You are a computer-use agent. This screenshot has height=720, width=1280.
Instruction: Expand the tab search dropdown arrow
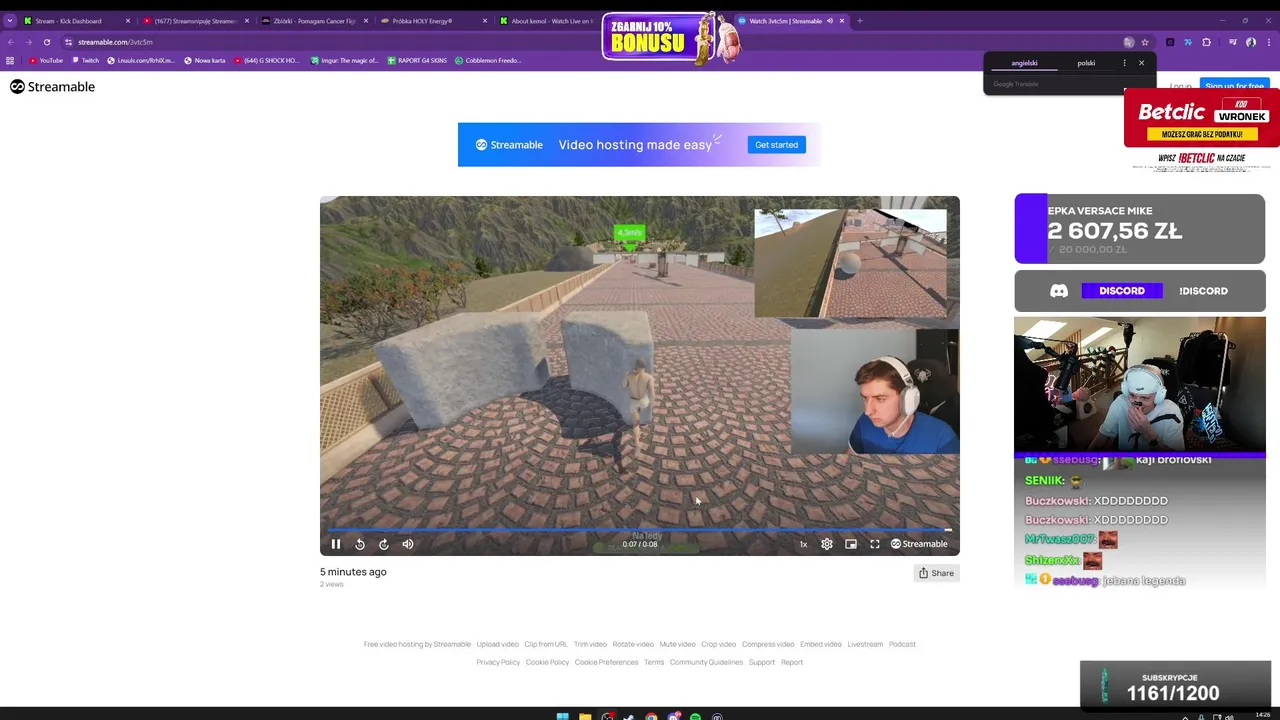pyautogui.click(x=10, y=21)
